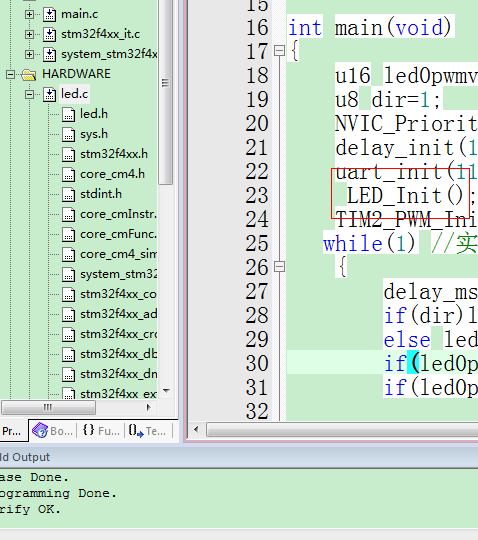Click the editor horizontal scroll left arrow

[x=196, y=429]
